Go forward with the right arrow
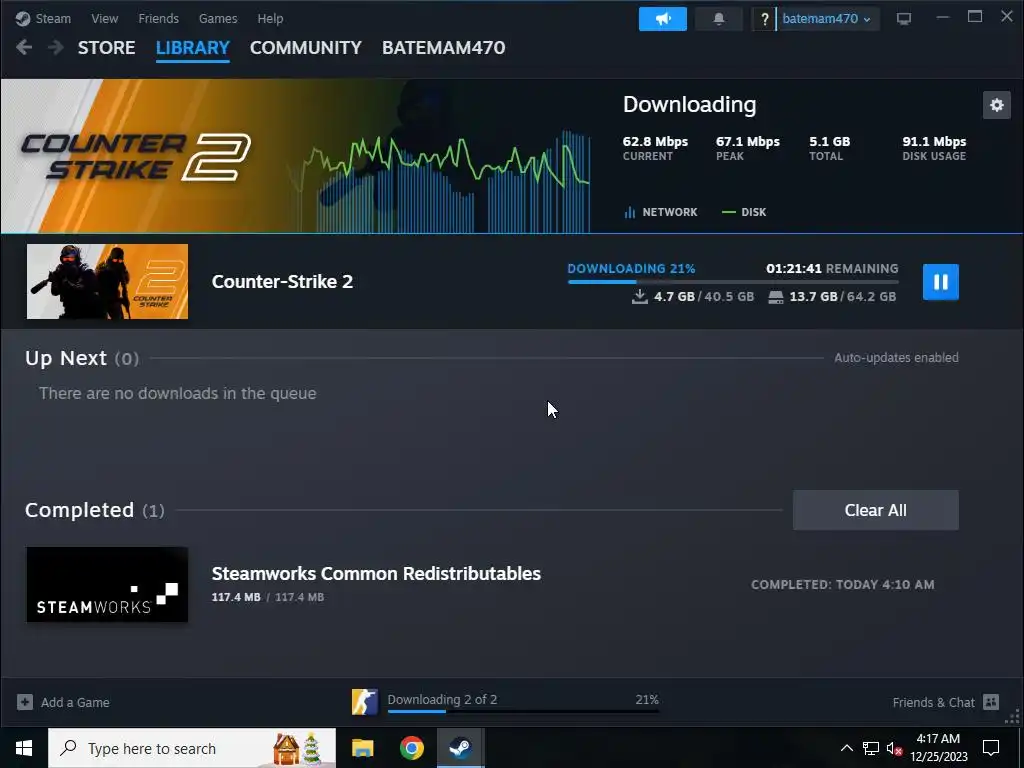1024x768 pixels. [x=56, y=48]
